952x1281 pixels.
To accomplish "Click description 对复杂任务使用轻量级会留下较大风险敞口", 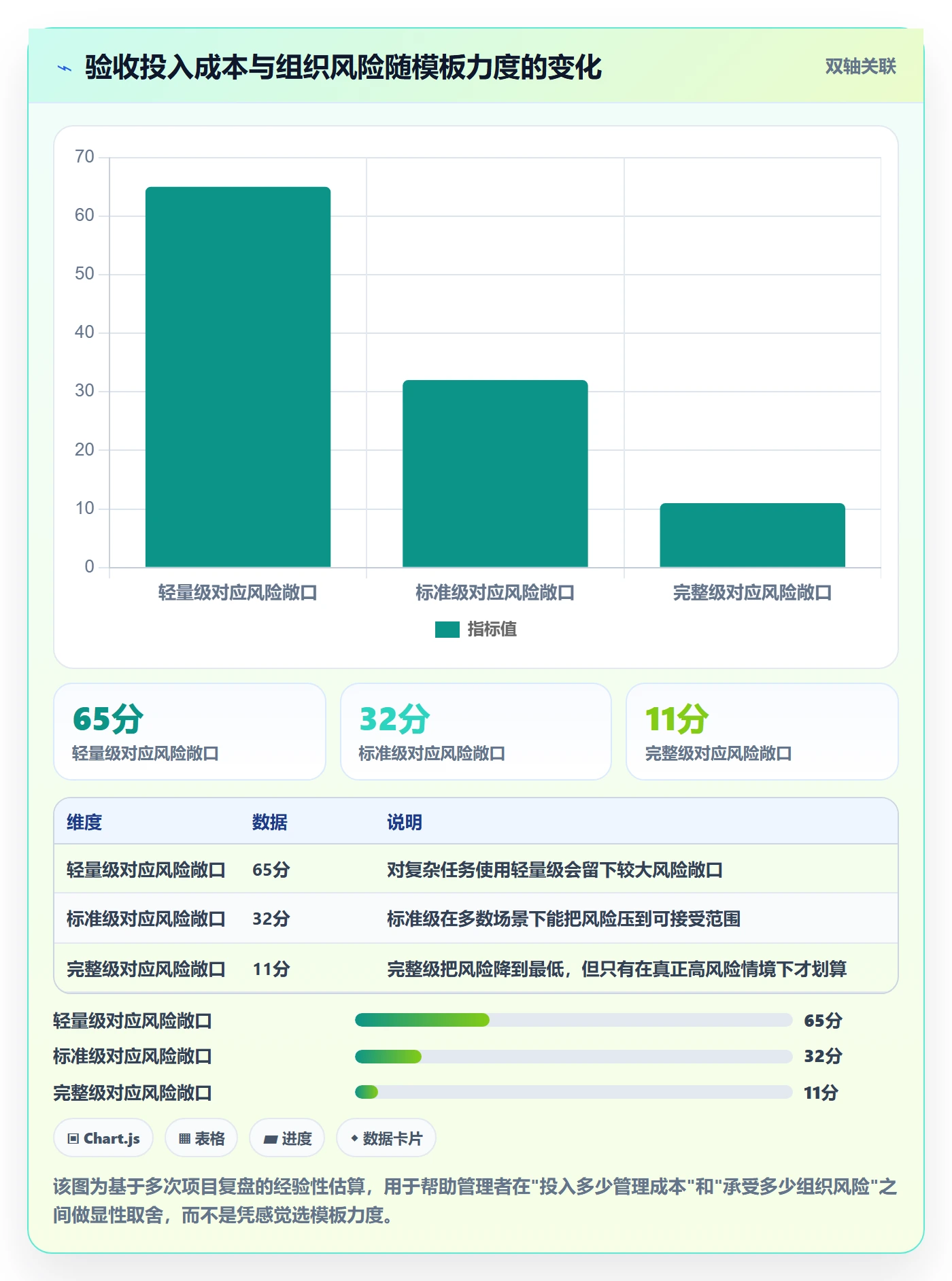I will pos(555,870).
